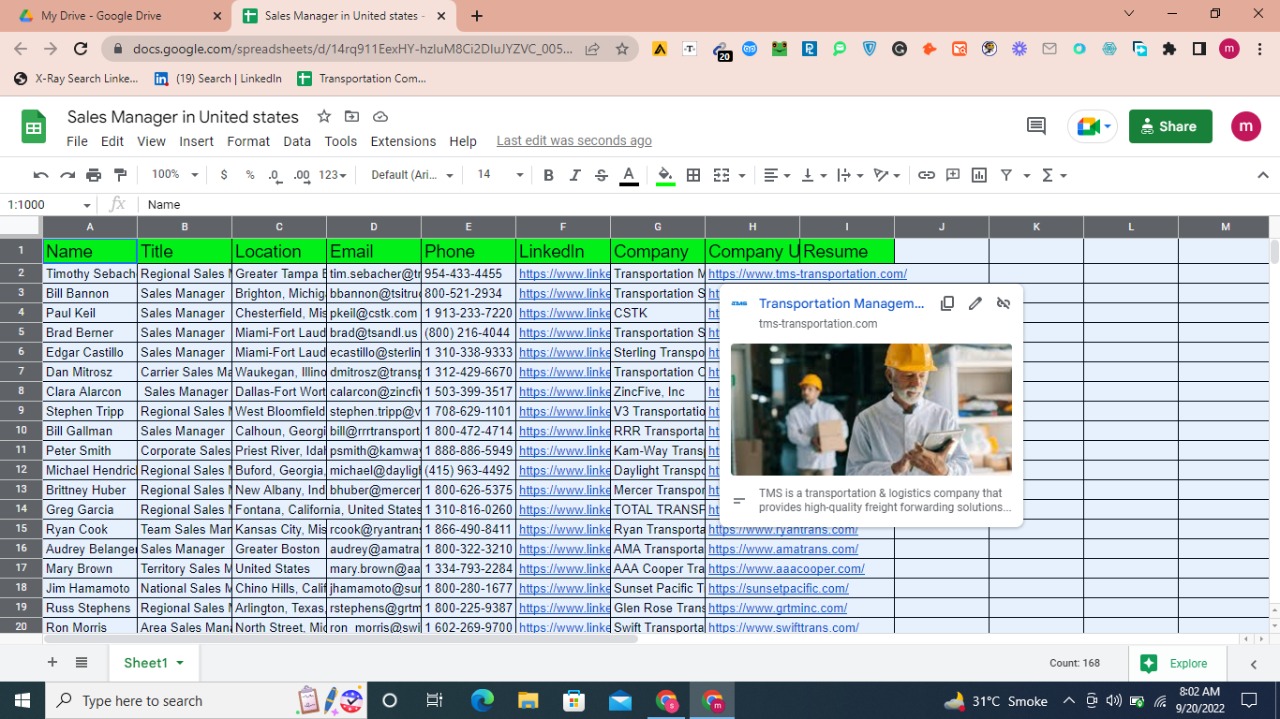
Task: Click the print icon
Action: pyautogui.click(x=94, y=175)
